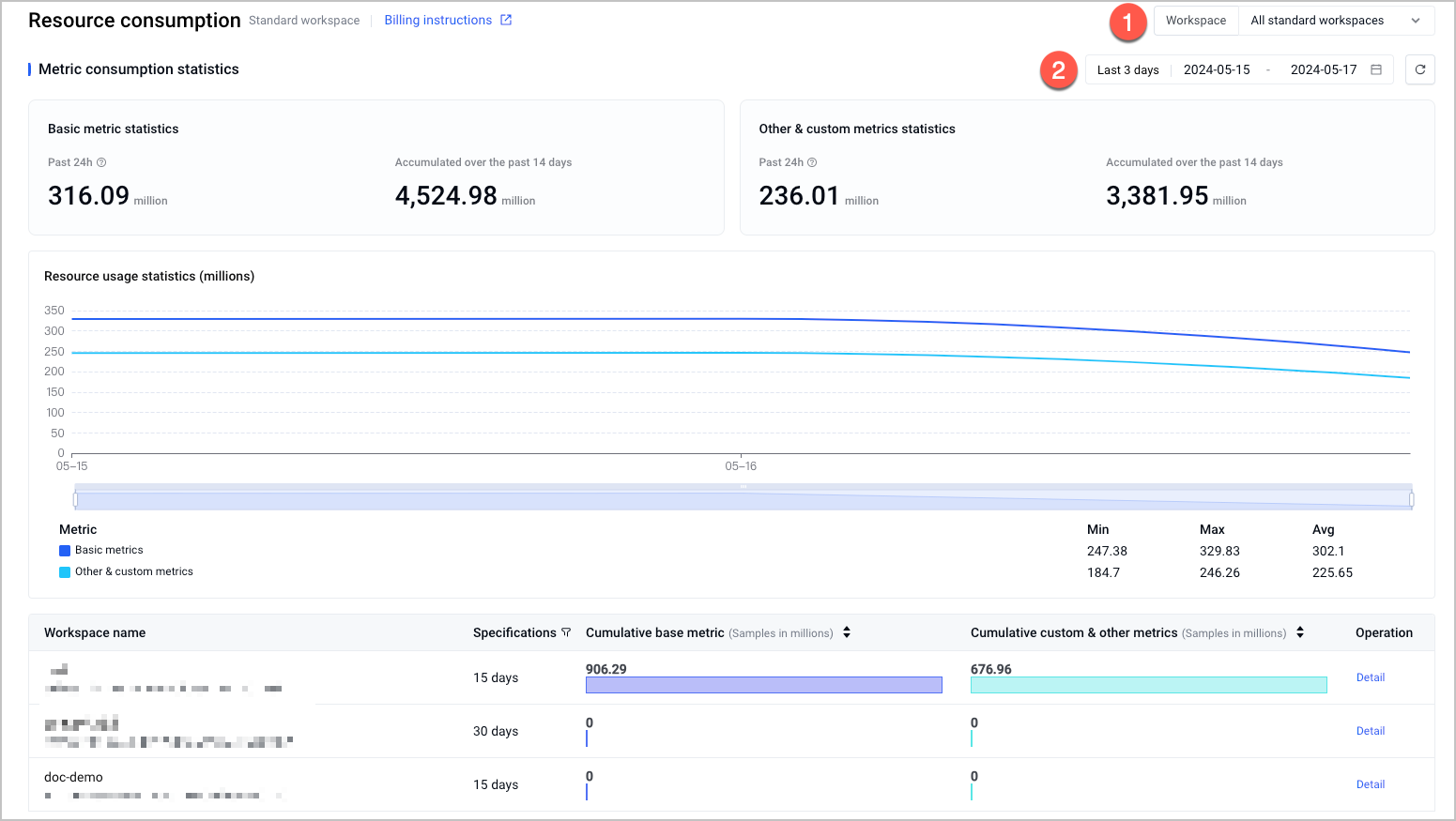Click the Avg value 225.65
Image resolution: width=1456 pixels, height=821 pixels.
(1332, 572)
